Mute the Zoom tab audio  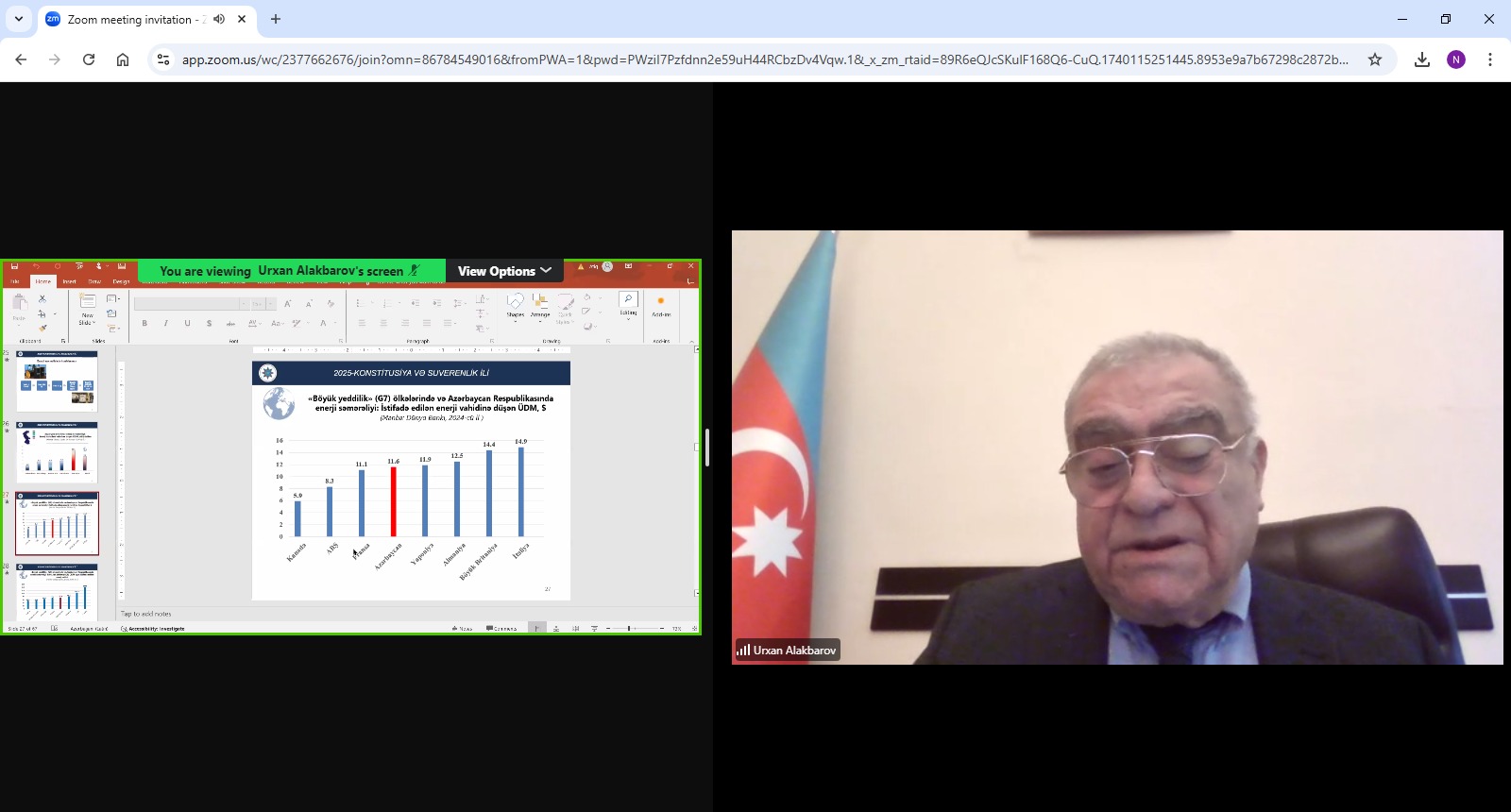219,19
